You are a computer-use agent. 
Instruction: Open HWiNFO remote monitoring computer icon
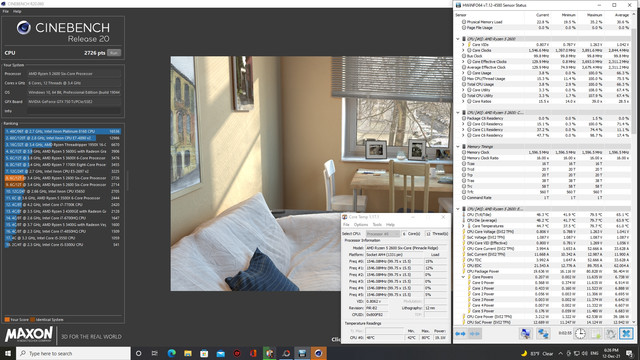click(x=525, y=333)
